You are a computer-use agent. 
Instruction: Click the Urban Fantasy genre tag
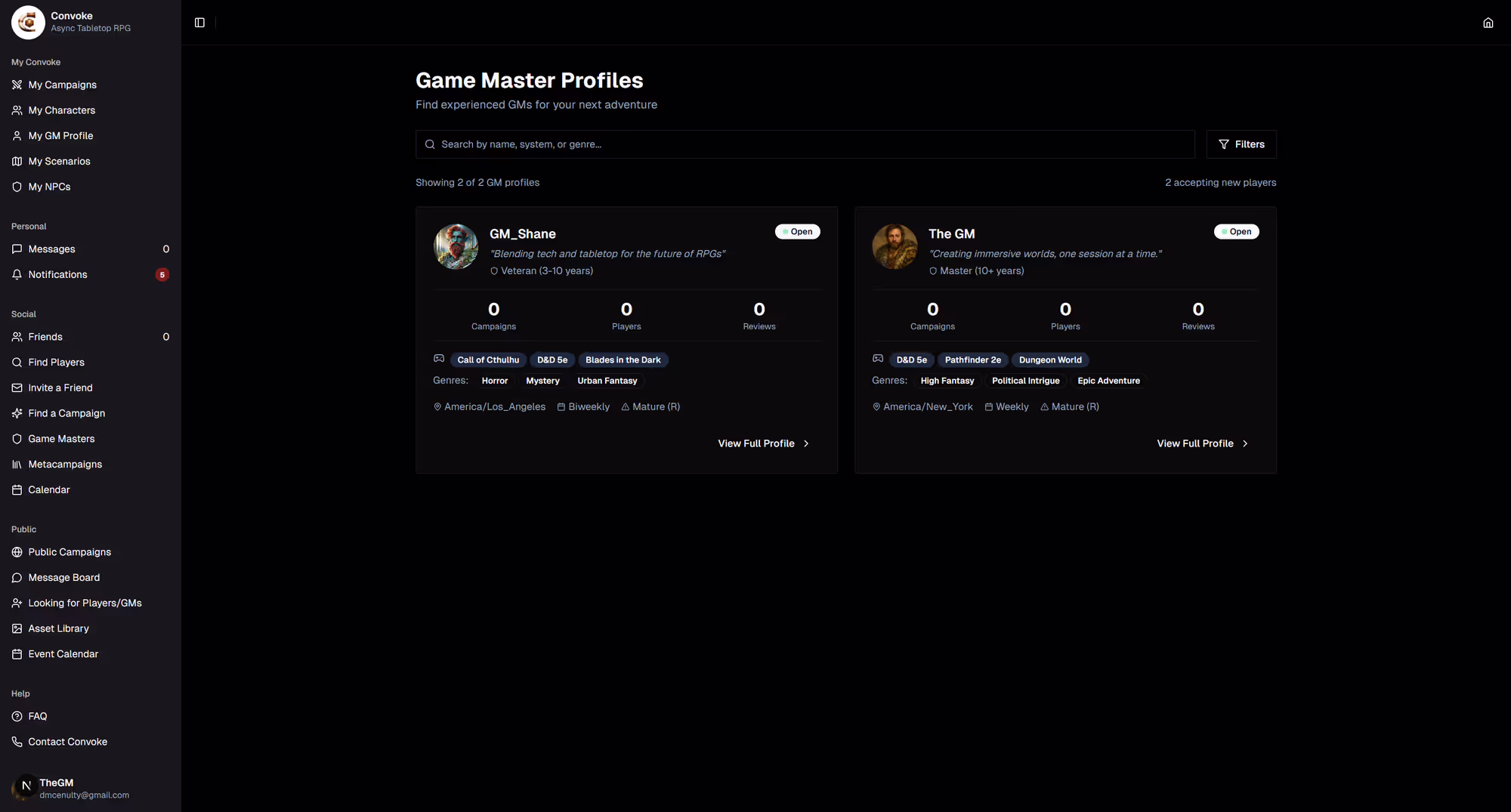pos(607,381)
